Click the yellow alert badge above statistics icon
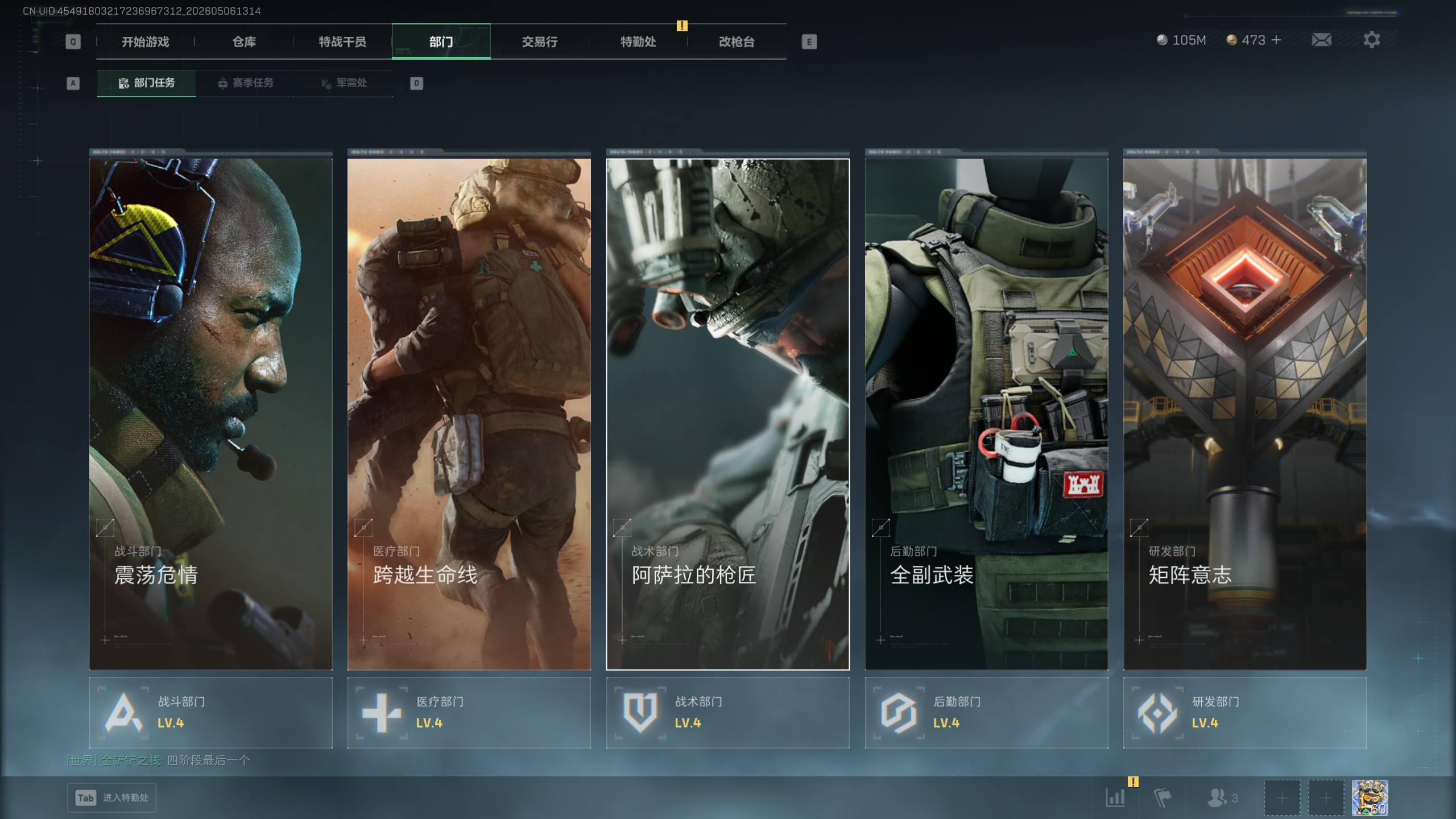The height and width of the screenshot is (819, 1456). (1133, 782)
